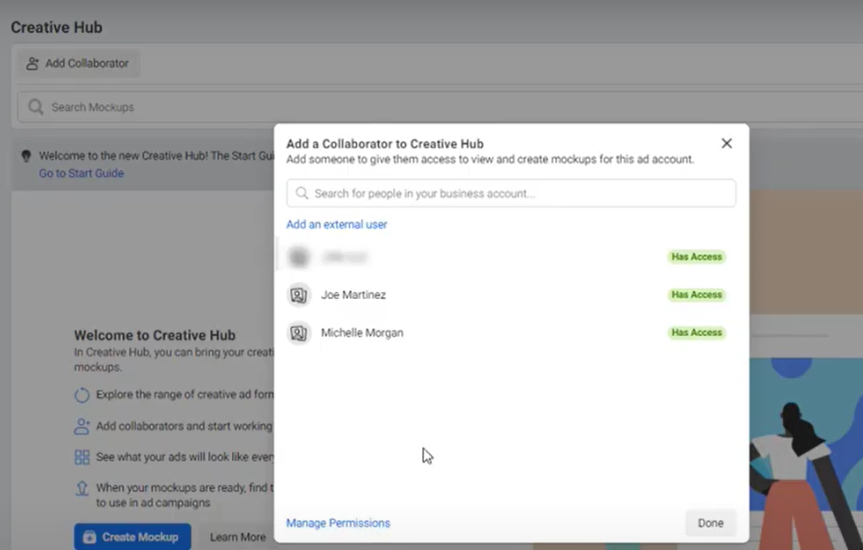The image size is (863, 550).
Task: Click the explore ad formats icon in the welcome list
Action: 82,395
